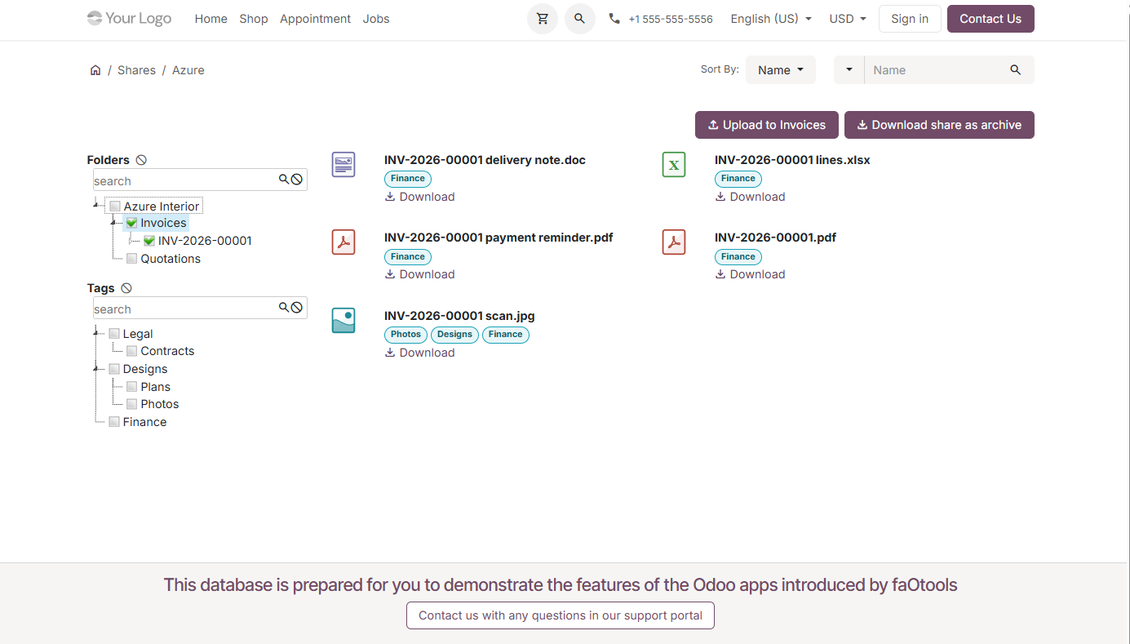Screen dimensions: 1130x644
Task: Clear folder selection icon next to Folders heading
Action: pos(141,160)
